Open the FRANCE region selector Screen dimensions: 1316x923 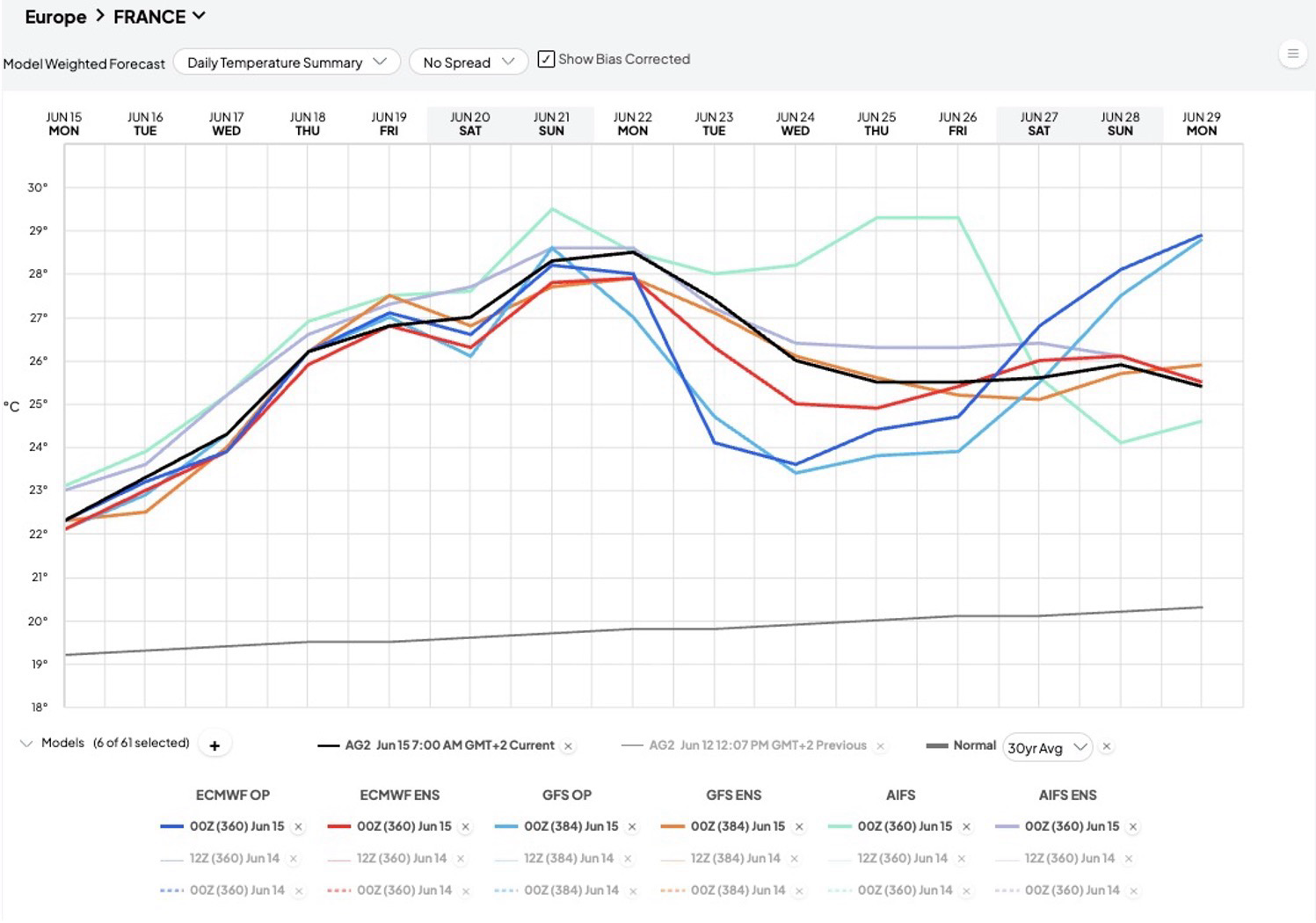coord(159,17)
